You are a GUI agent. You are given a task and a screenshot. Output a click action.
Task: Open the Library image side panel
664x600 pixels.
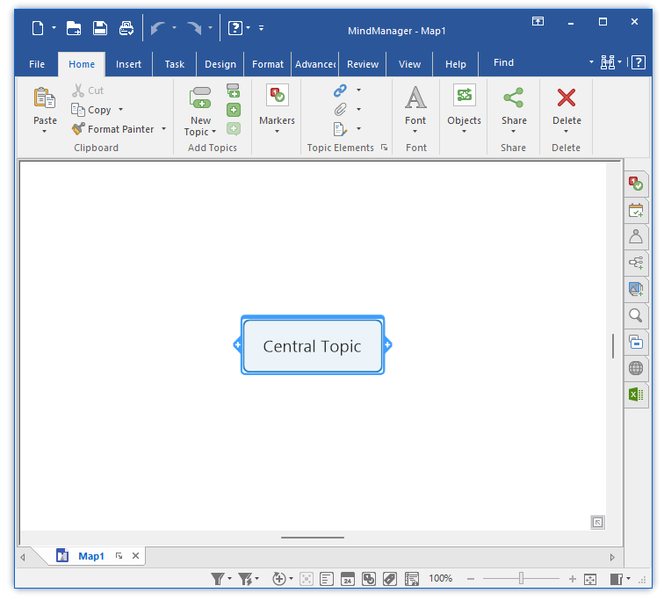(636, 289)
